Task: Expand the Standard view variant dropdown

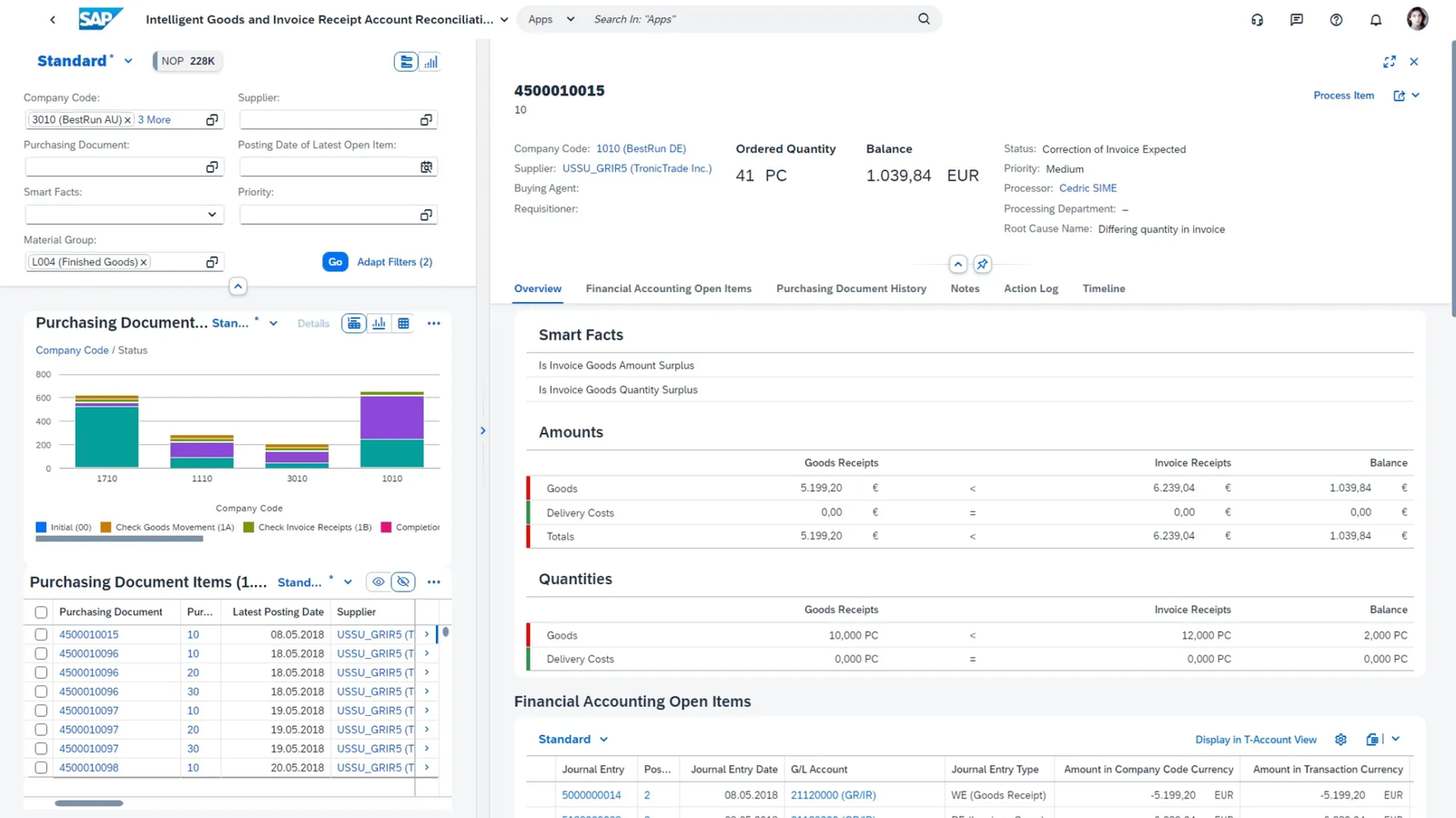Action: click(x=128, y=61)
